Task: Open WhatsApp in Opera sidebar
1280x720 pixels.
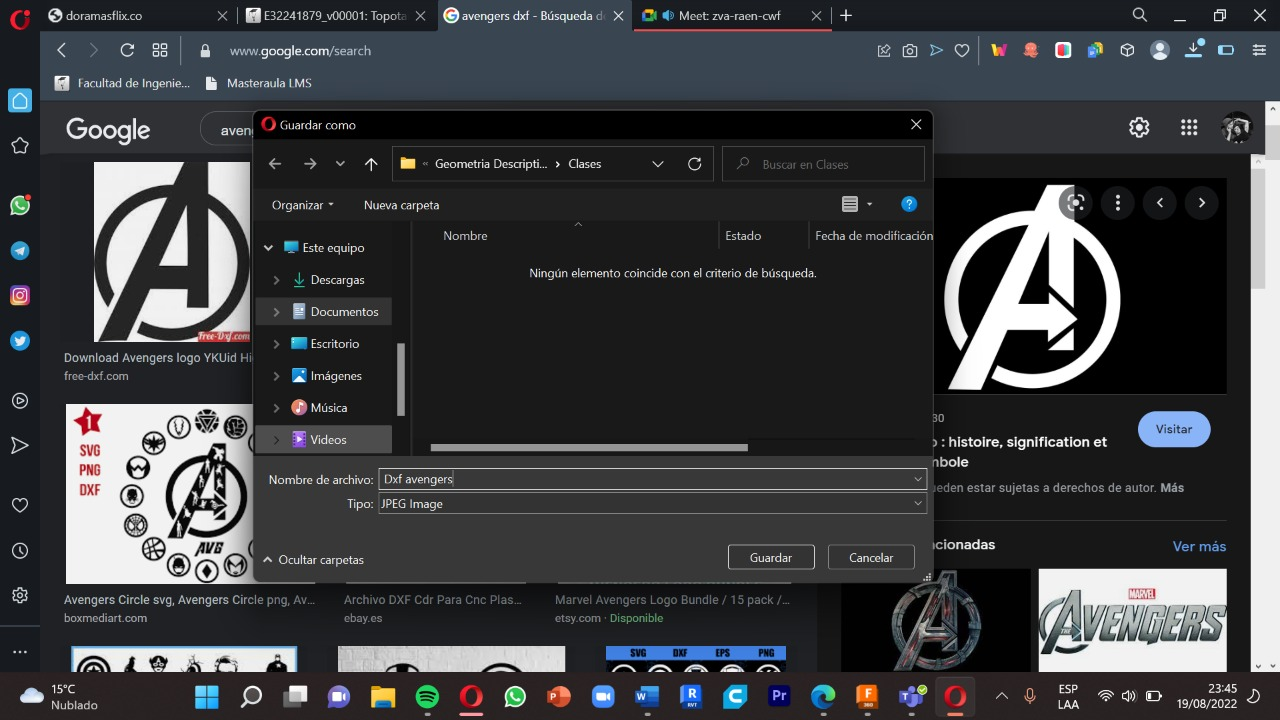Action: coord(20,205)
